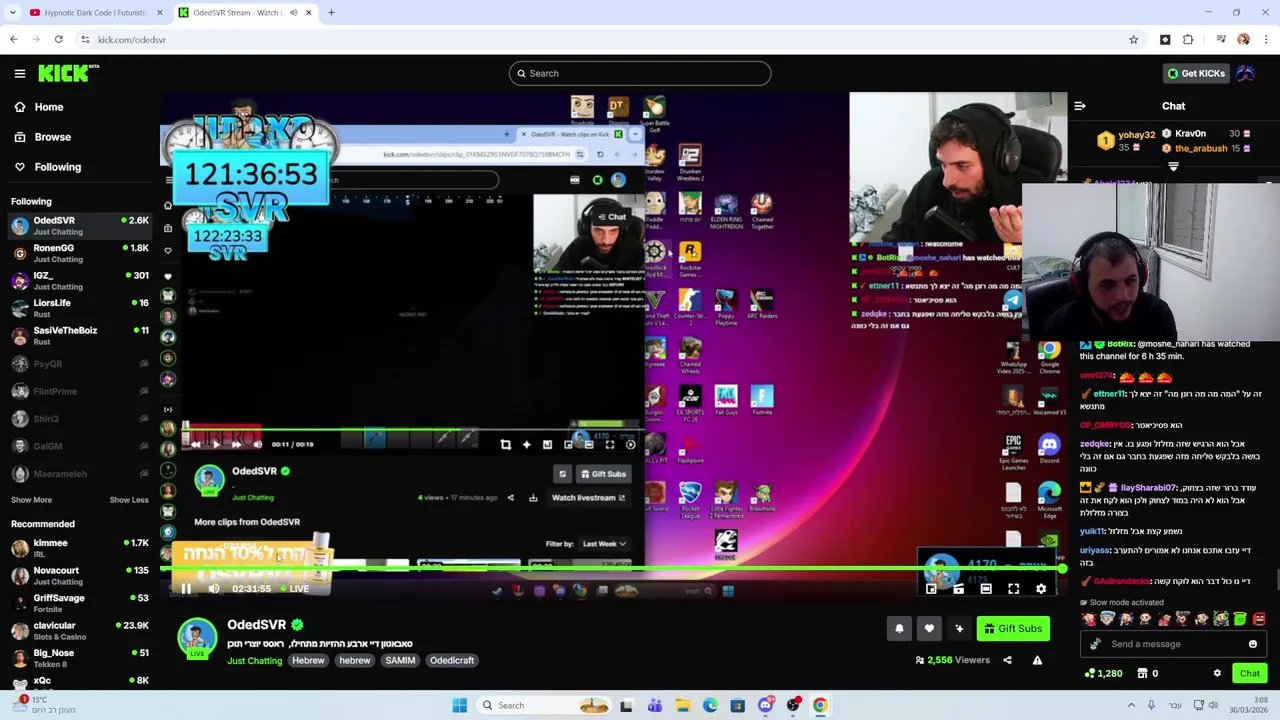Open LiorsLife followed channel
This screenshot has height=720, width=1280.
80,308
